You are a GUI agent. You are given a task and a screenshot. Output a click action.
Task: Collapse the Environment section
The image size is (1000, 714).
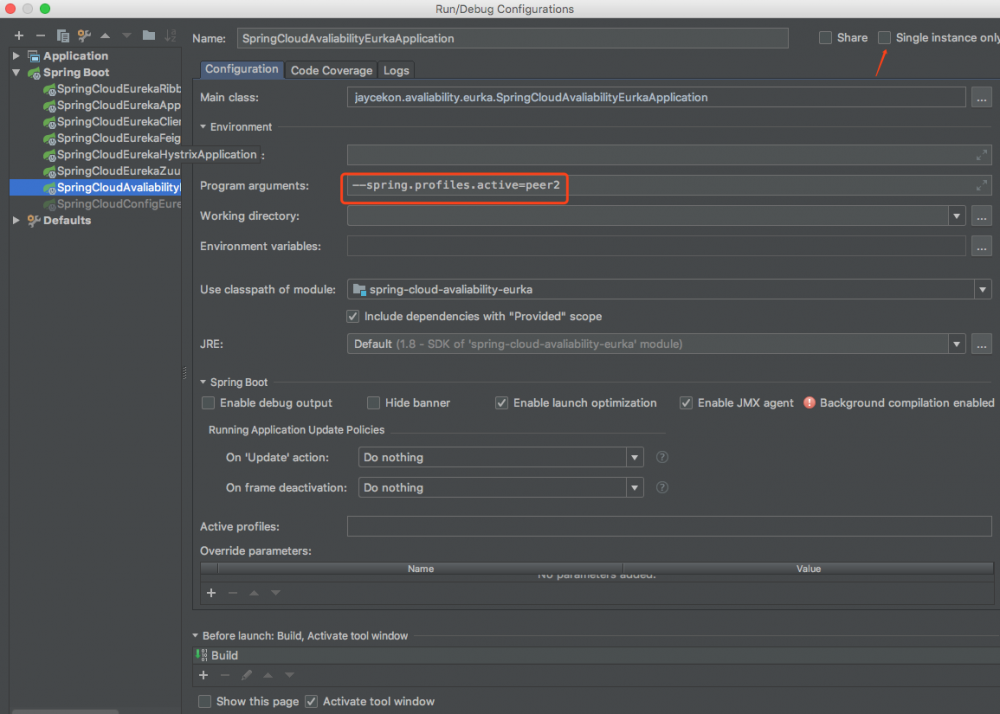coord(203,127)
